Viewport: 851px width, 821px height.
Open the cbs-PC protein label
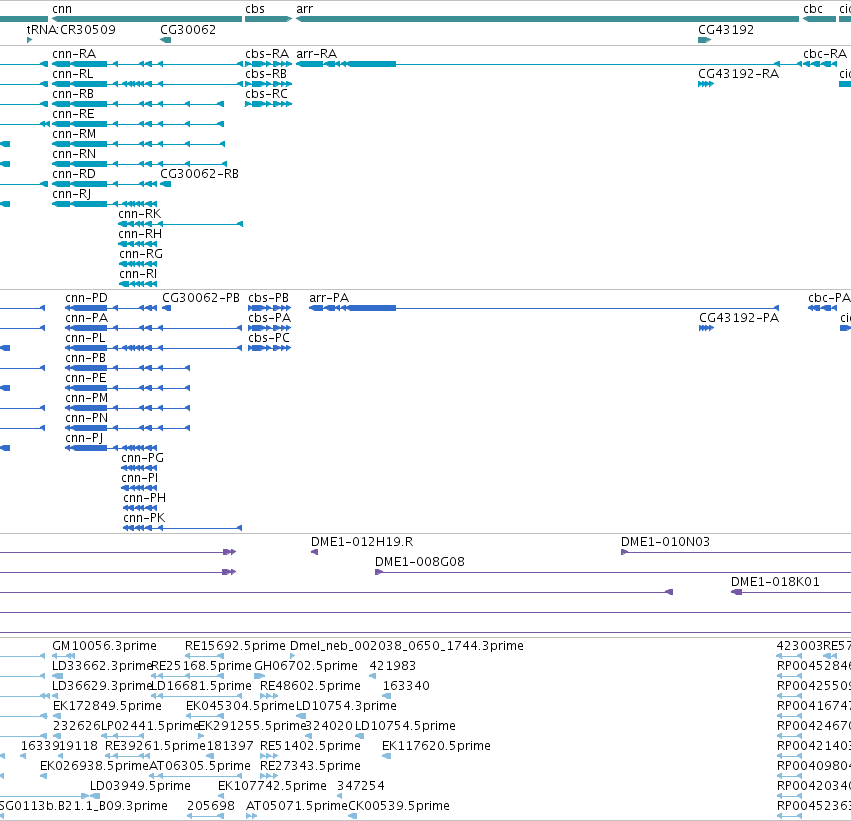tap(269, 339)
